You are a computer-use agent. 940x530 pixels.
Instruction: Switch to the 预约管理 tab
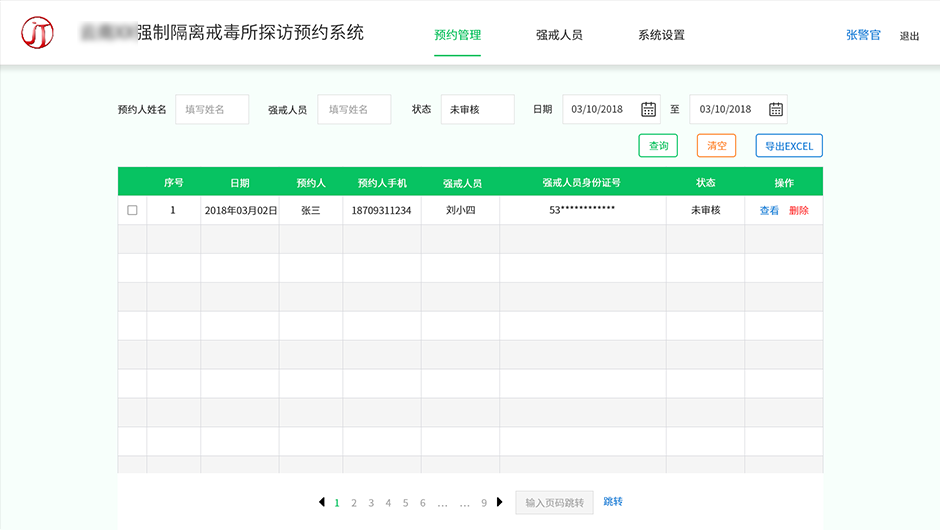457,35
